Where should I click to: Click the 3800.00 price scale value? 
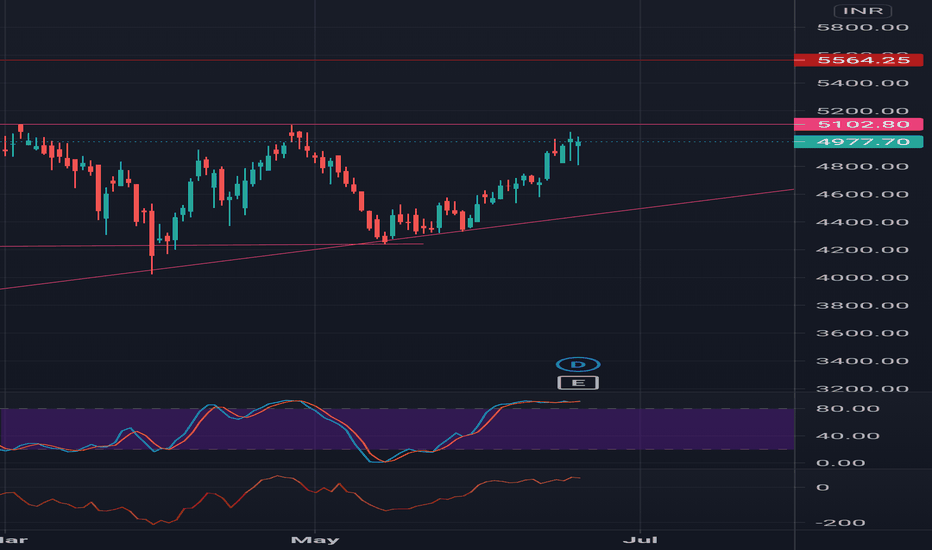[x=862, y=306]
